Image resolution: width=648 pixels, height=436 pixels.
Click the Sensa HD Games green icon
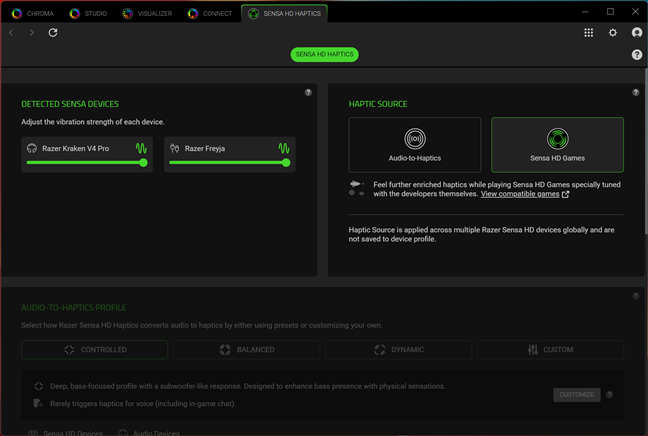(557, 138)
